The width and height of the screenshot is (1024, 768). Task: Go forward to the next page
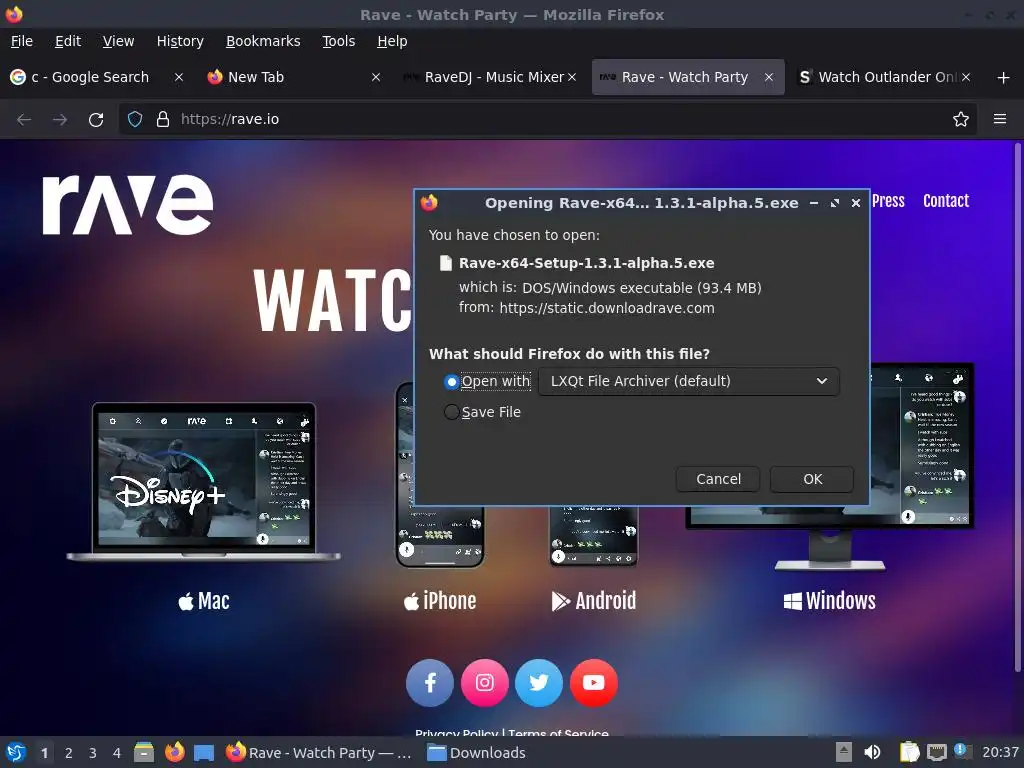(x=60, y=120)
